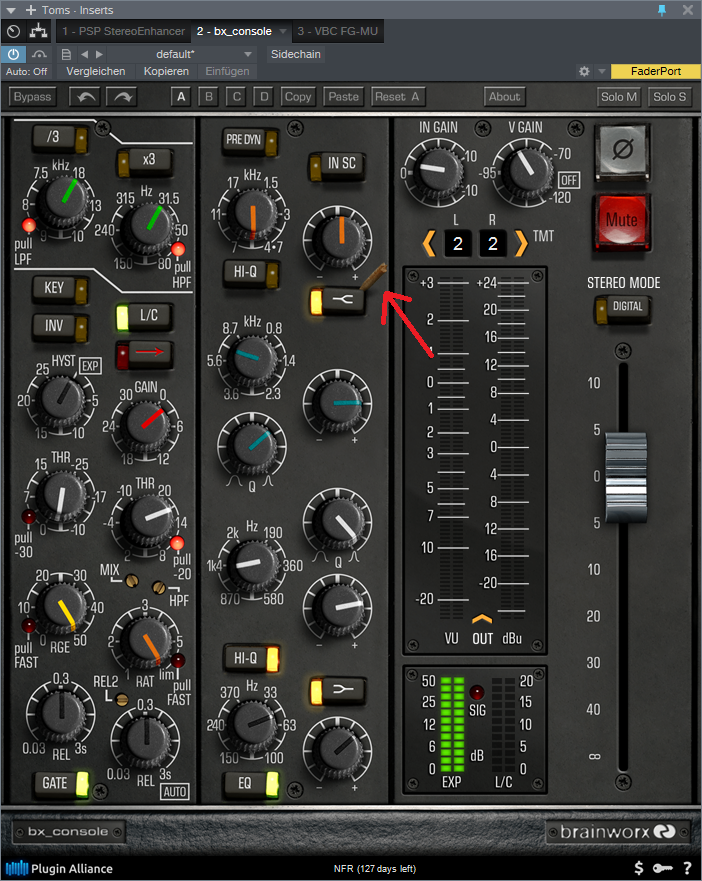Select settings slot A
Screen dimensions: 702x881
click(x=181, y=97)
